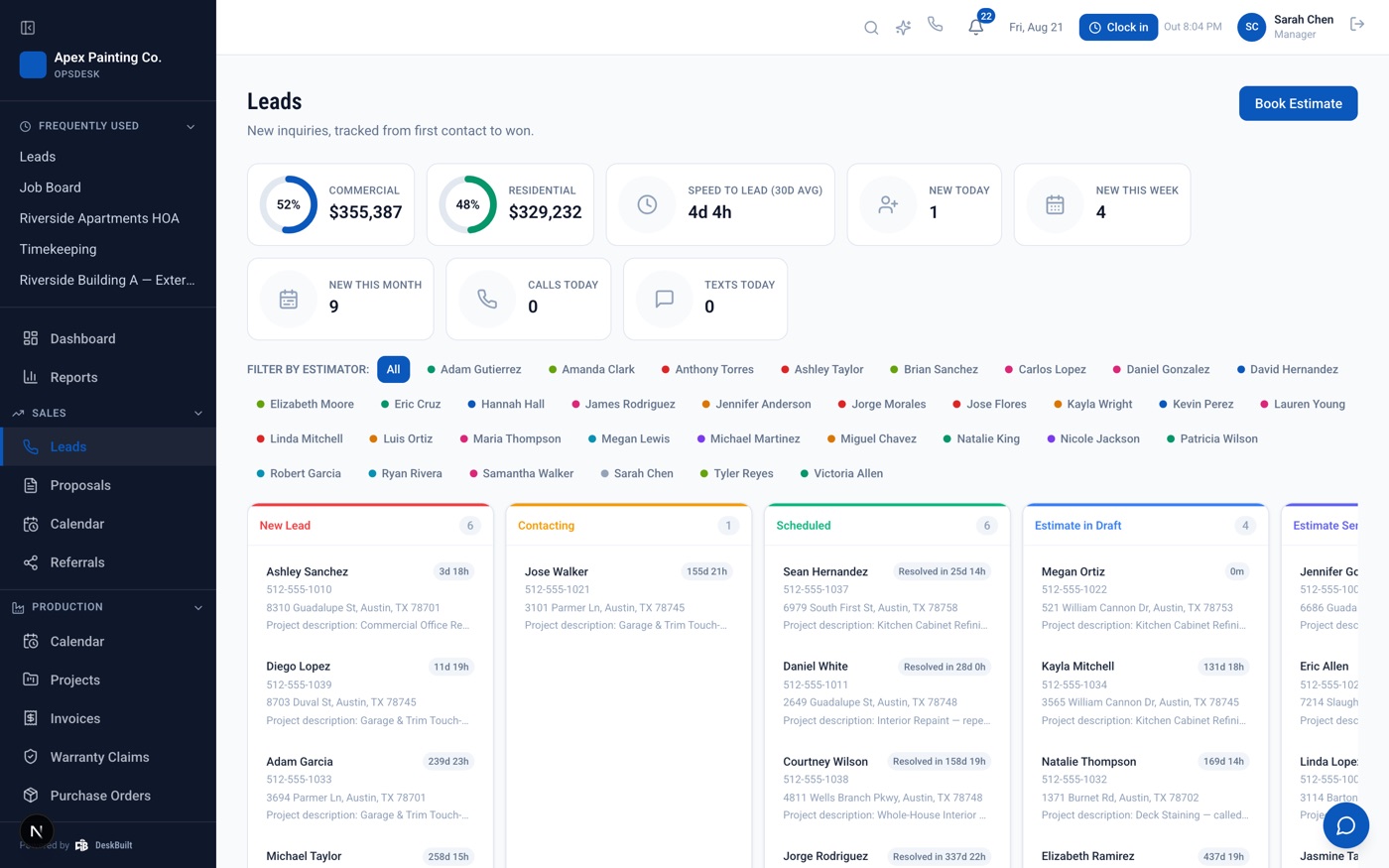Click the Speed to Lead clock icon
This screenshot has width=1389, height=868.
click(647, 204)
